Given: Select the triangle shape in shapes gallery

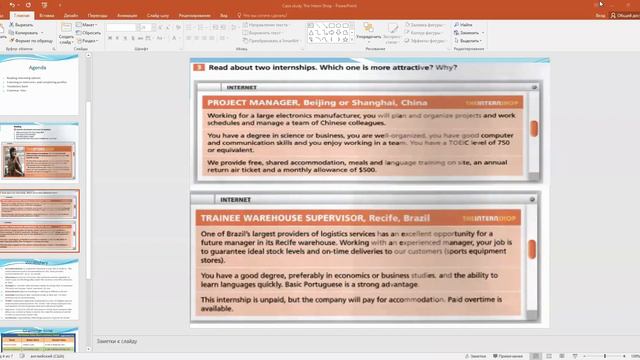Looking at the screenshot, I should point(311,33).
